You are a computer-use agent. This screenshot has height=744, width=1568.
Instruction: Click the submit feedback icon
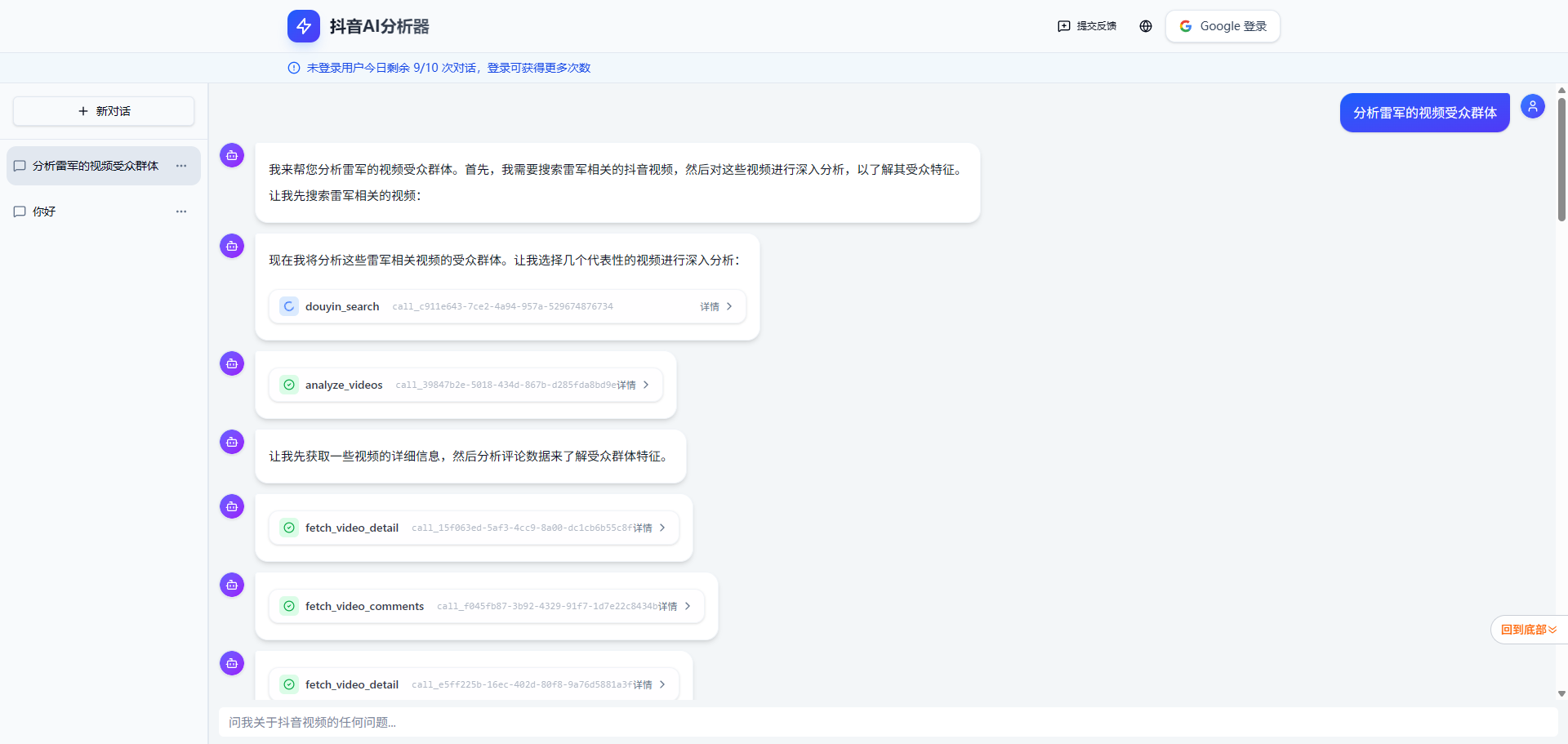click(1064, 26)
